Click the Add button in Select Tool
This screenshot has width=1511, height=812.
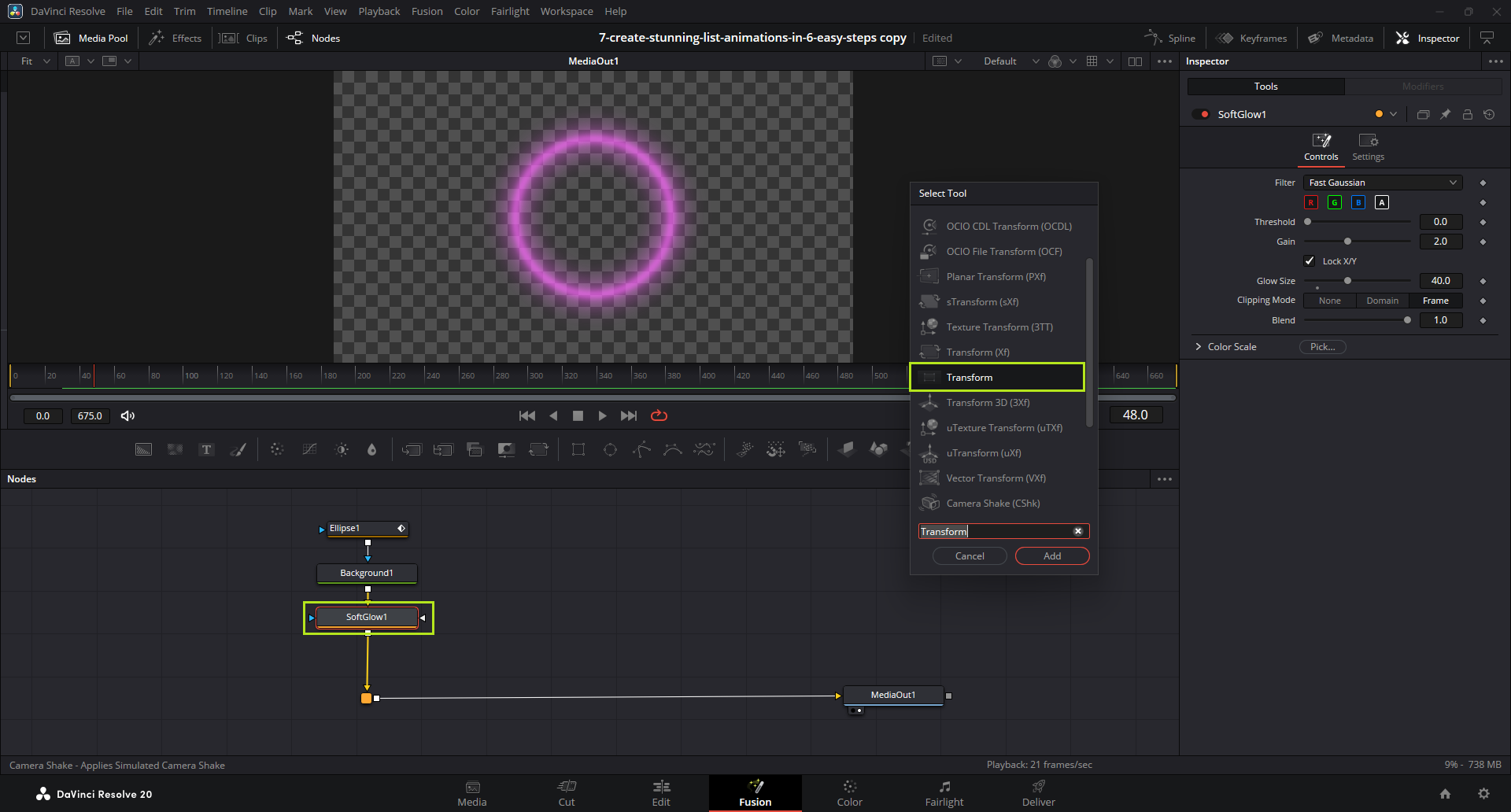[1052, 556]
